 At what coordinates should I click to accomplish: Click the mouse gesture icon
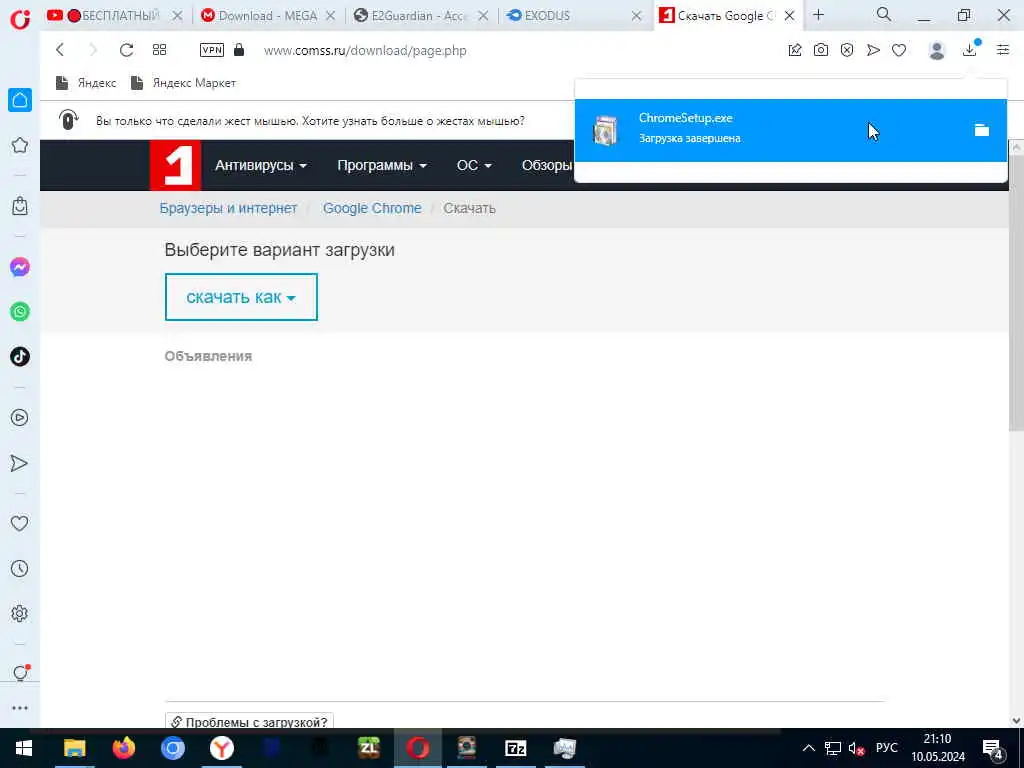69,120
